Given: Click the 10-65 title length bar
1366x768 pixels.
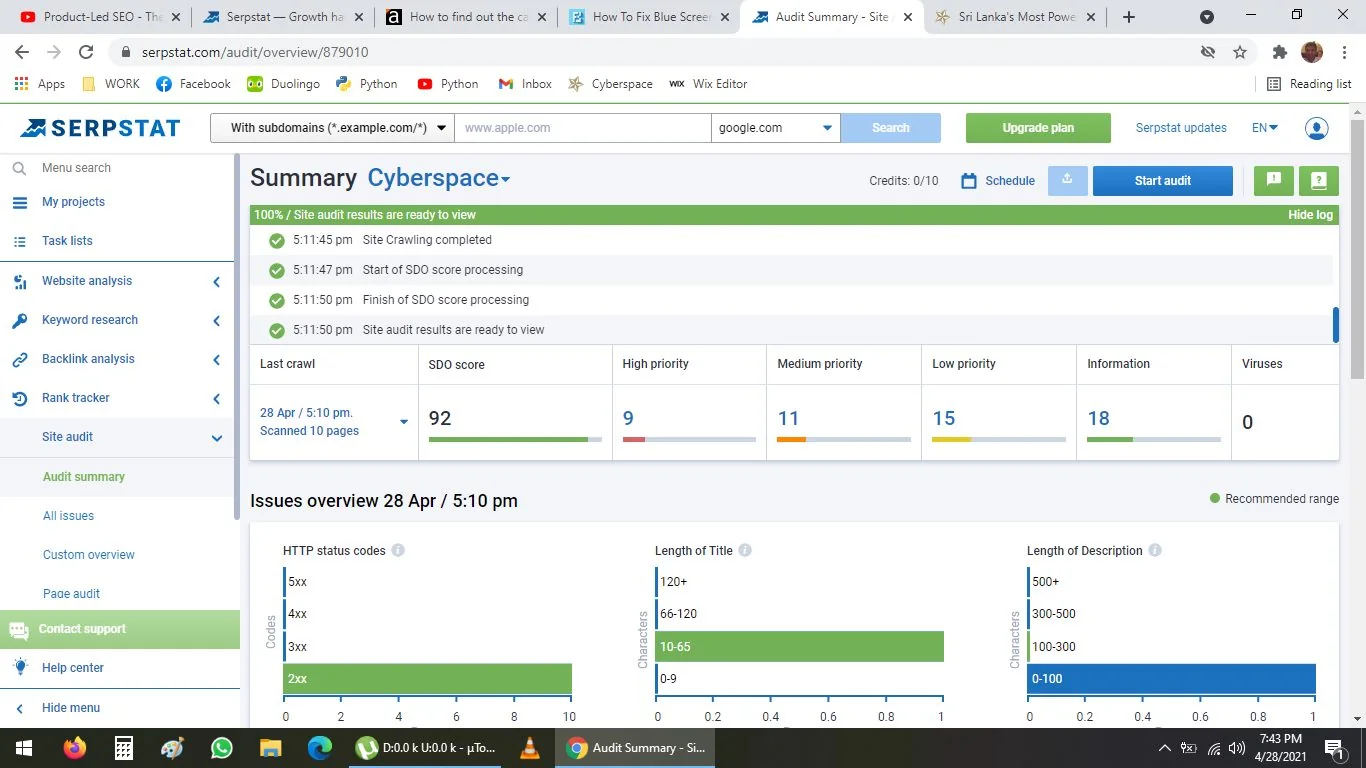Looking at the screenshot, I should click(800, 647).
